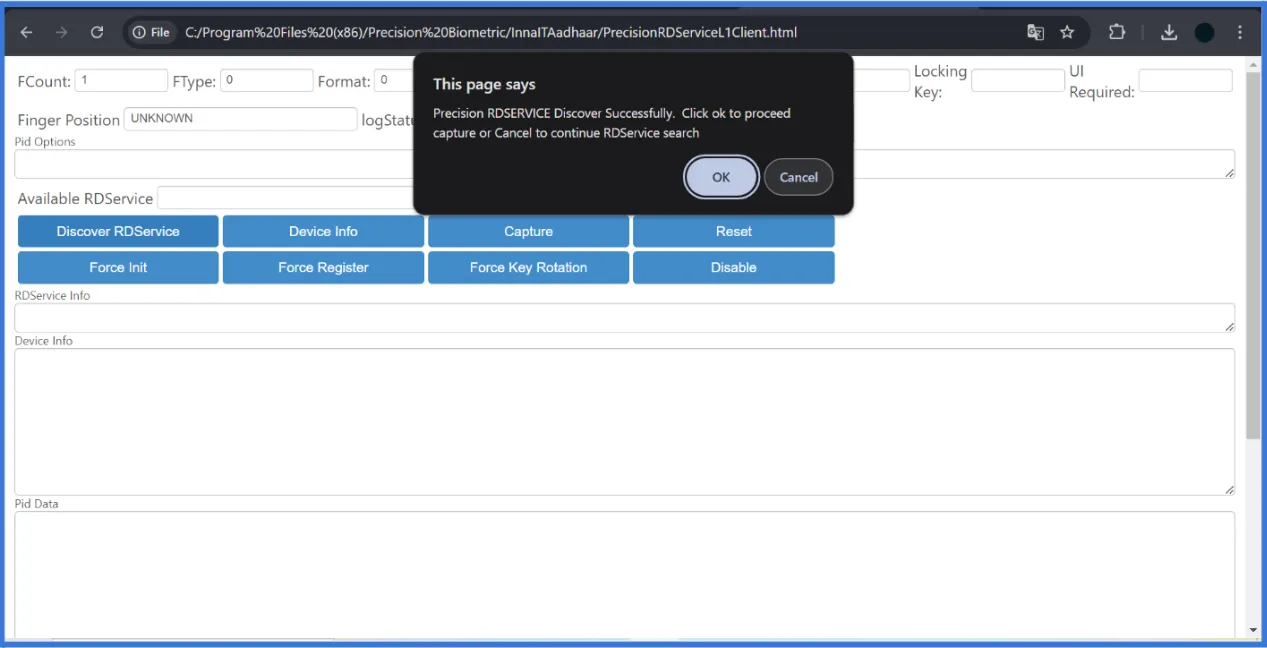Click the Format input field
This screenshot has width=1267, height=648.
click(394, 81)
